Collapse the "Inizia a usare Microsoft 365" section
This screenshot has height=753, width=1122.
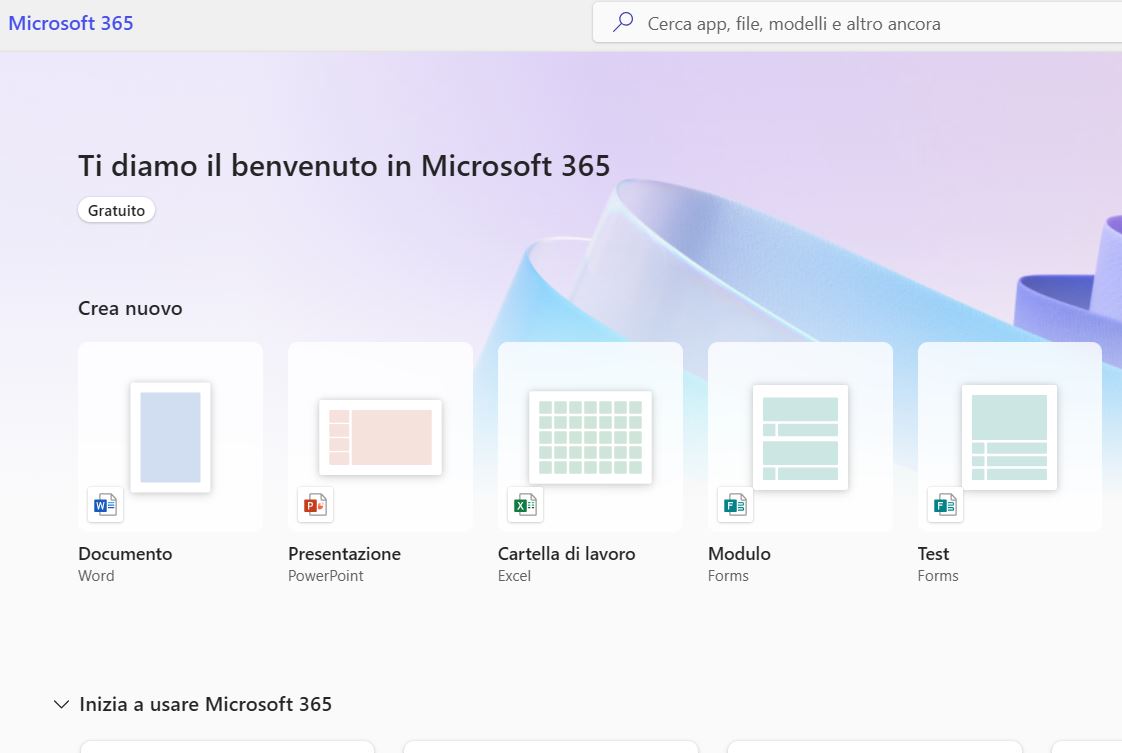point(61,704)
